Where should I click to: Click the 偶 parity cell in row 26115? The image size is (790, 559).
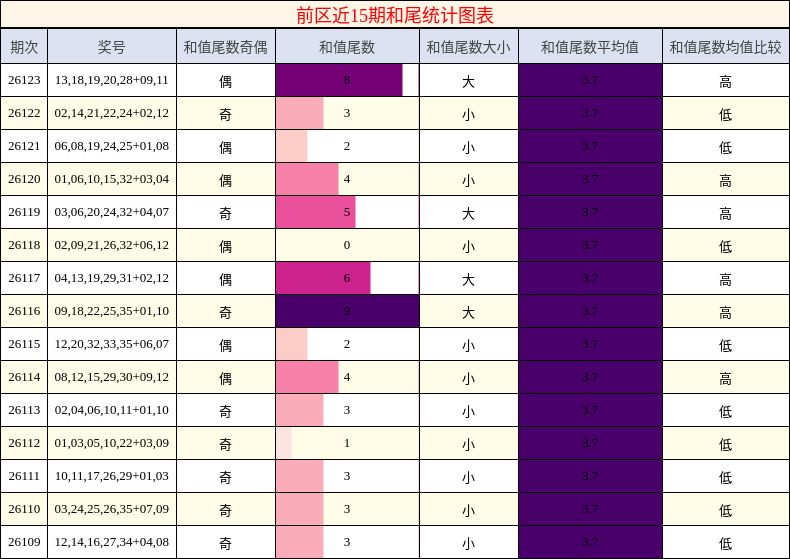click(226, 344)
